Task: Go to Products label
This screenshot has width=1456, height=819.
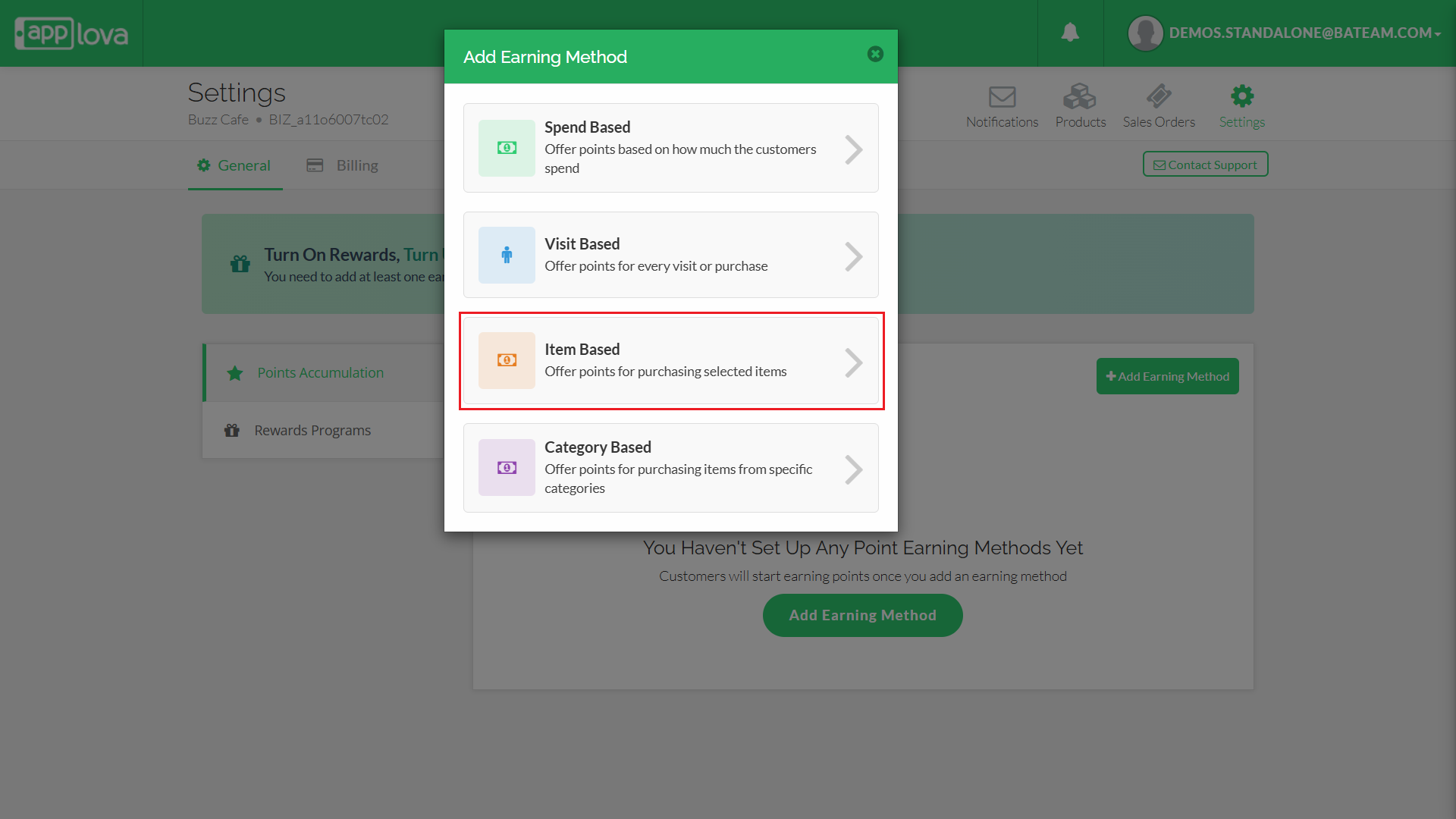Action: click(x=1081, y=122)
